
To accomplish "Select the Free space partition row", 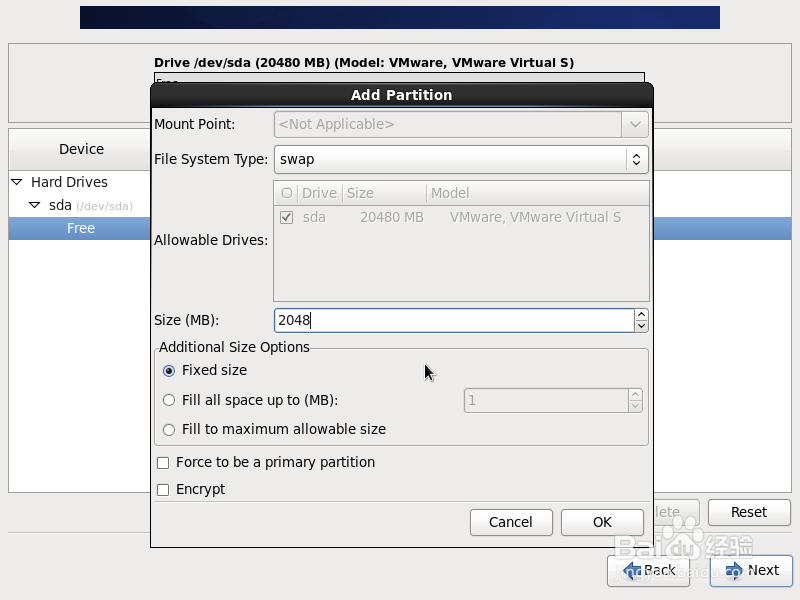I will [79, 228].
